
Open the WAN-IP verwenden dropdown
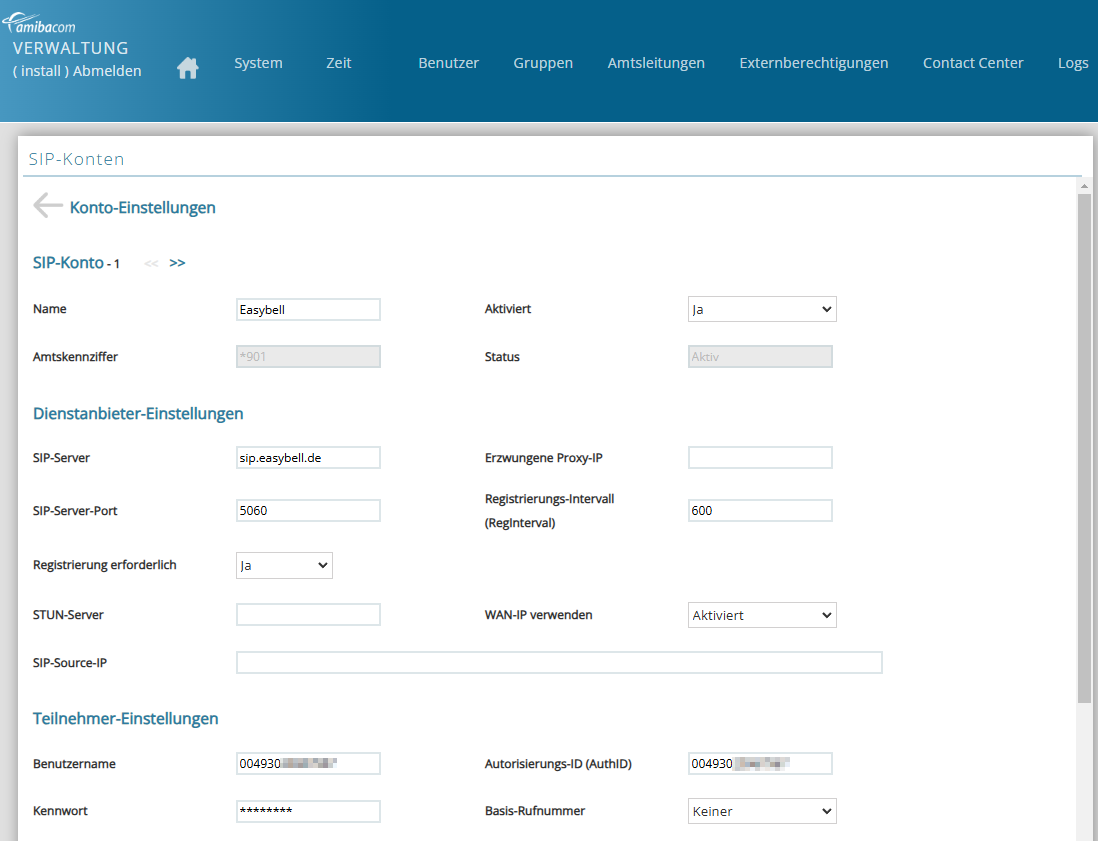762,615
